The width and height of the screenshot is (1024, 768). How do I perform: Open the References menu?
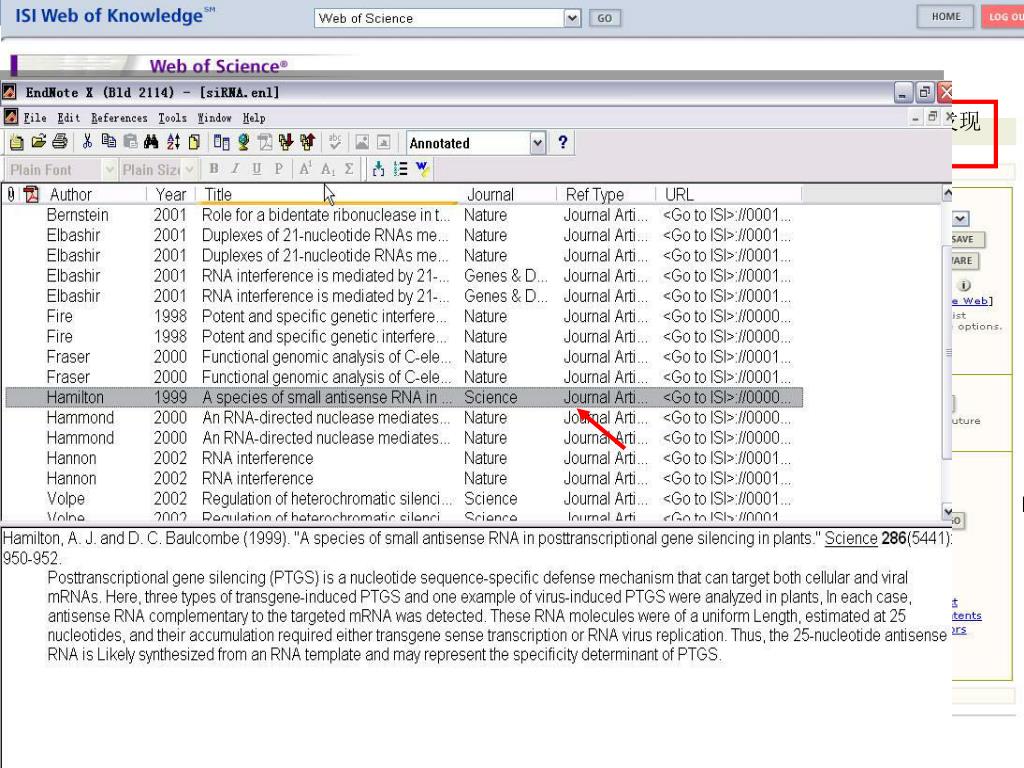(x=119, y=118)
